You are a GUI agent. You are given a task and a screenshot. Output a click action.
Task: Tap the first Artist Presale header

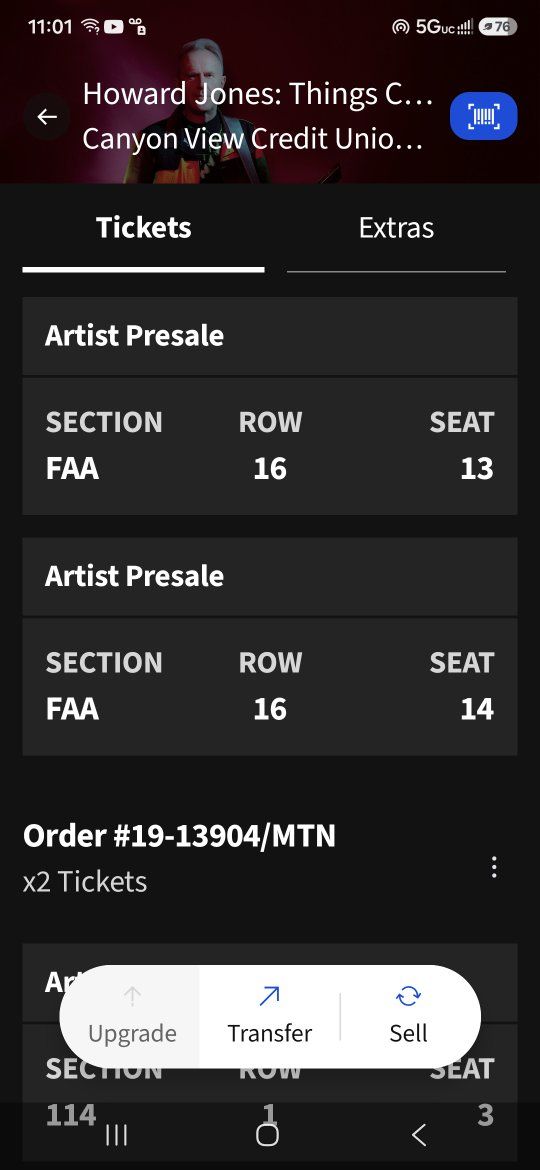[270, 336]
